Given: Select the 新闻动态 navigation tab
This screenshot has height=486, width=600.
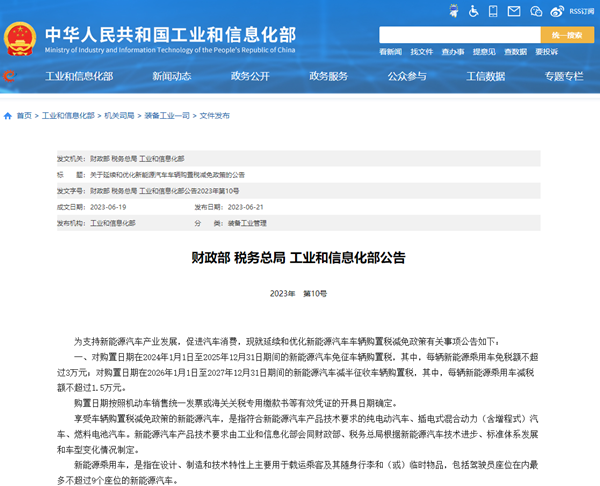Looking at the screenshot, I should [171, 76].
